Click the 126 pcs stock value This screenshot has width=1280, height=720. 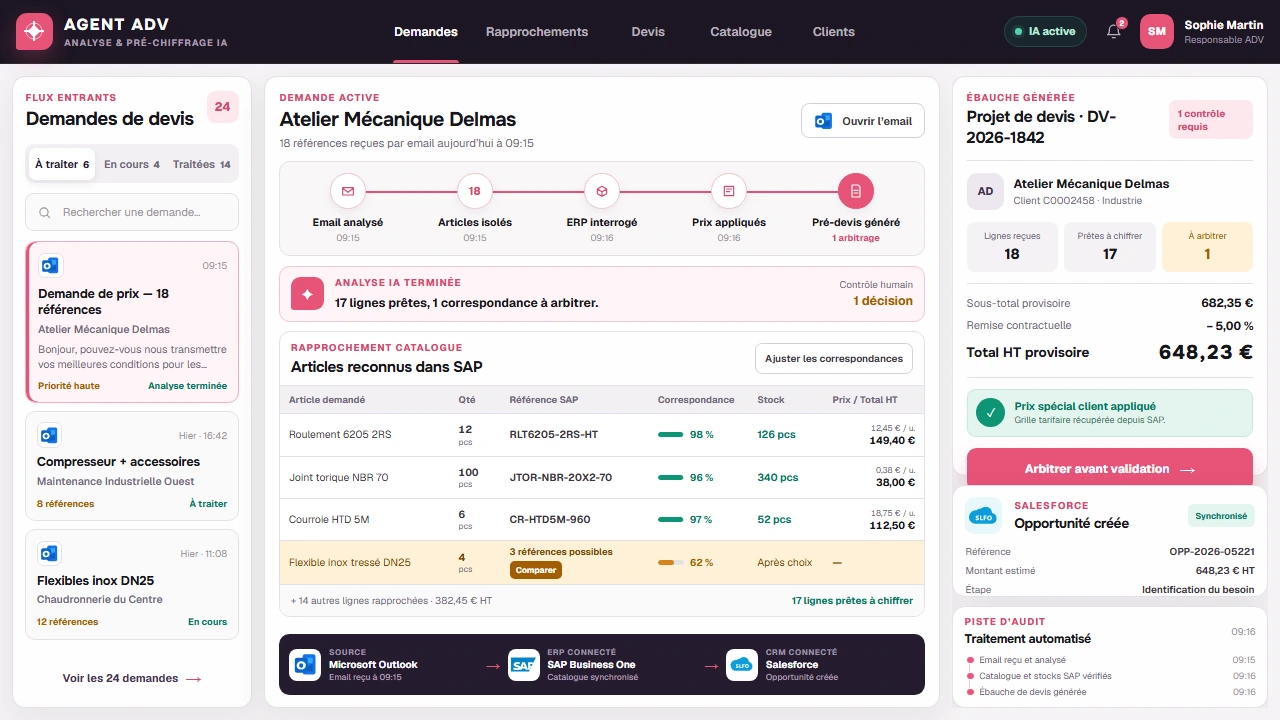click(774, 434)
